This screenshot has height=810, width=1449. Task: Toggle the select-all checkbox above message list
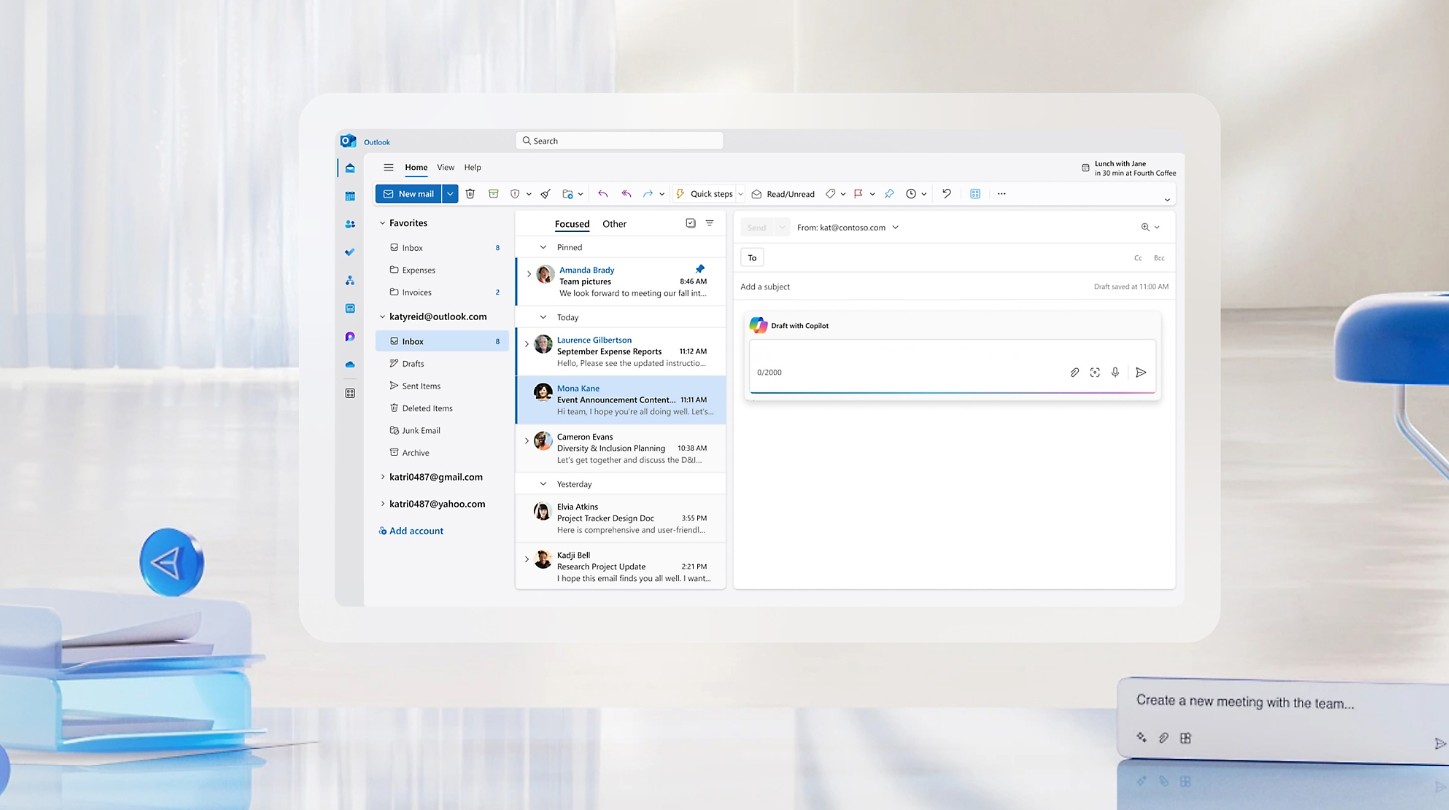[690, 224]
